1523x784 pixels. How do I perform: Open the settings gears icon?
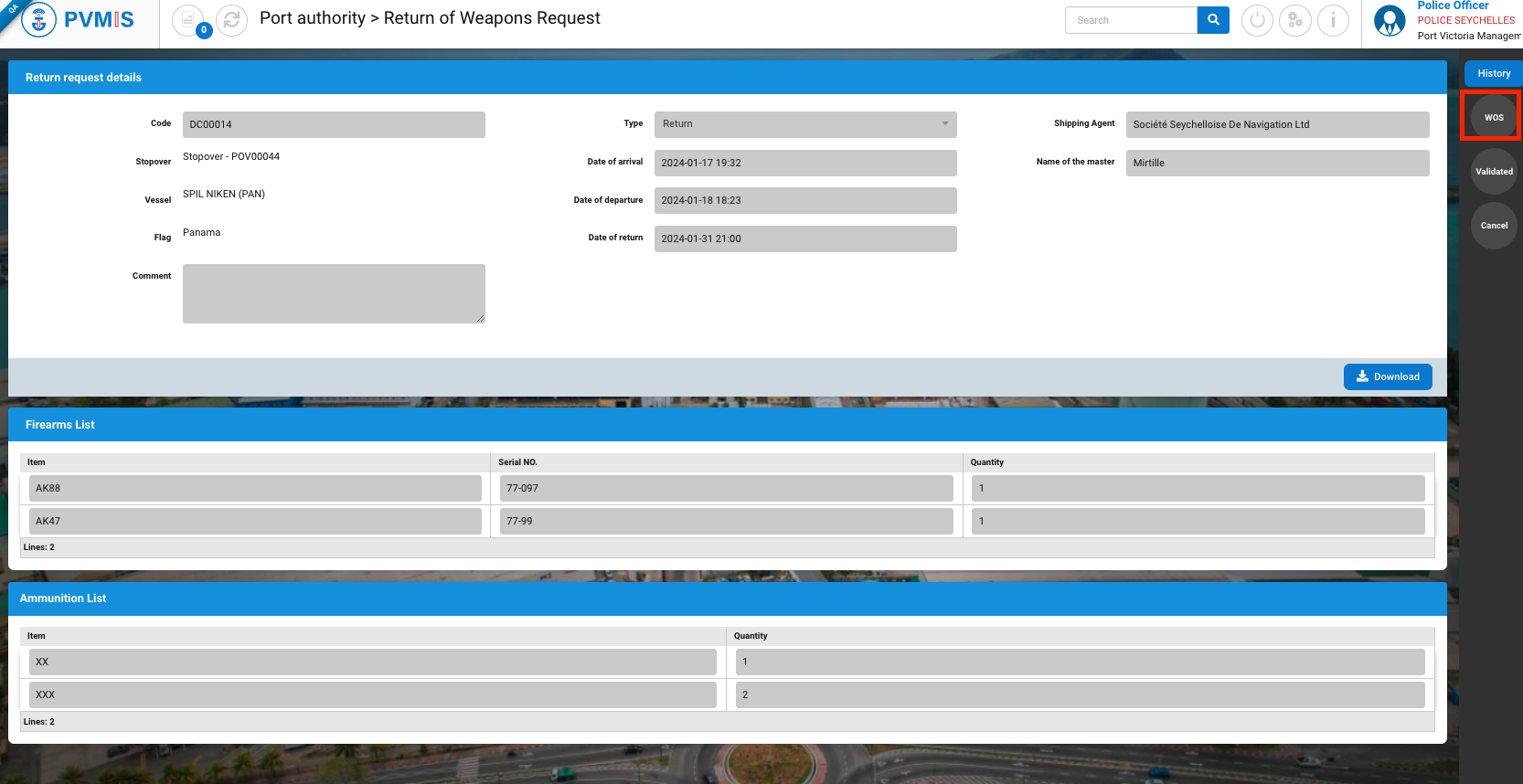click(x=1294, y=20)
